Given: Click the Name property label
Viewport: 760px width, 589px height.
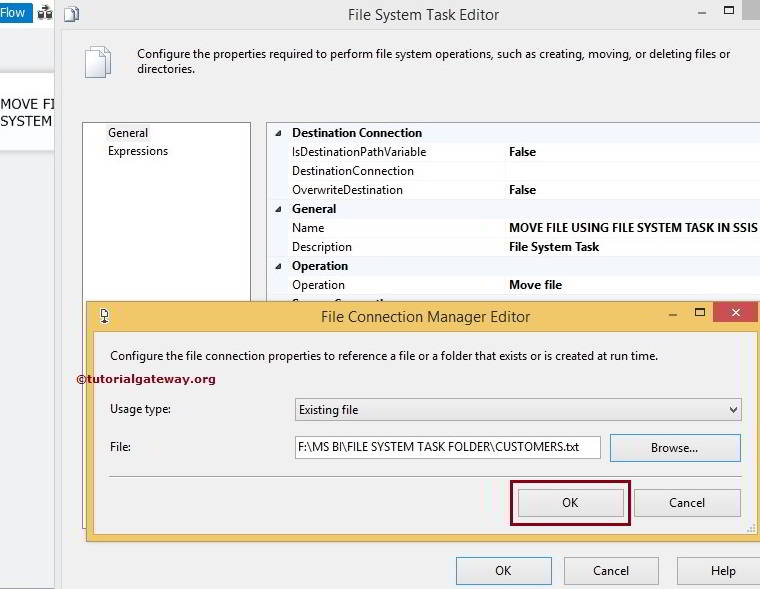Looking at the screenshot, I should coord(308,228).
